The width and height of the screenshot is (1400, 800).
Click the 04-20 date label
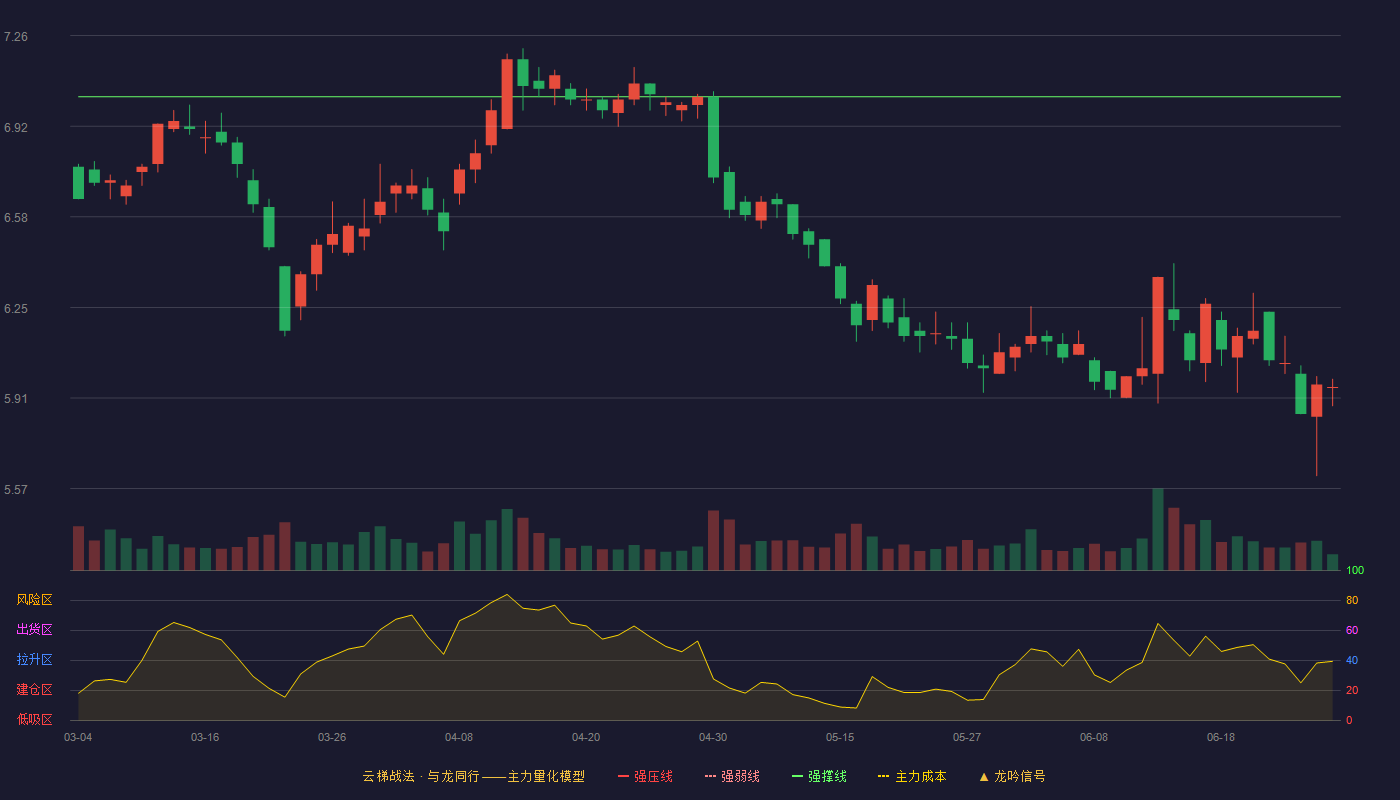[586, 737]
